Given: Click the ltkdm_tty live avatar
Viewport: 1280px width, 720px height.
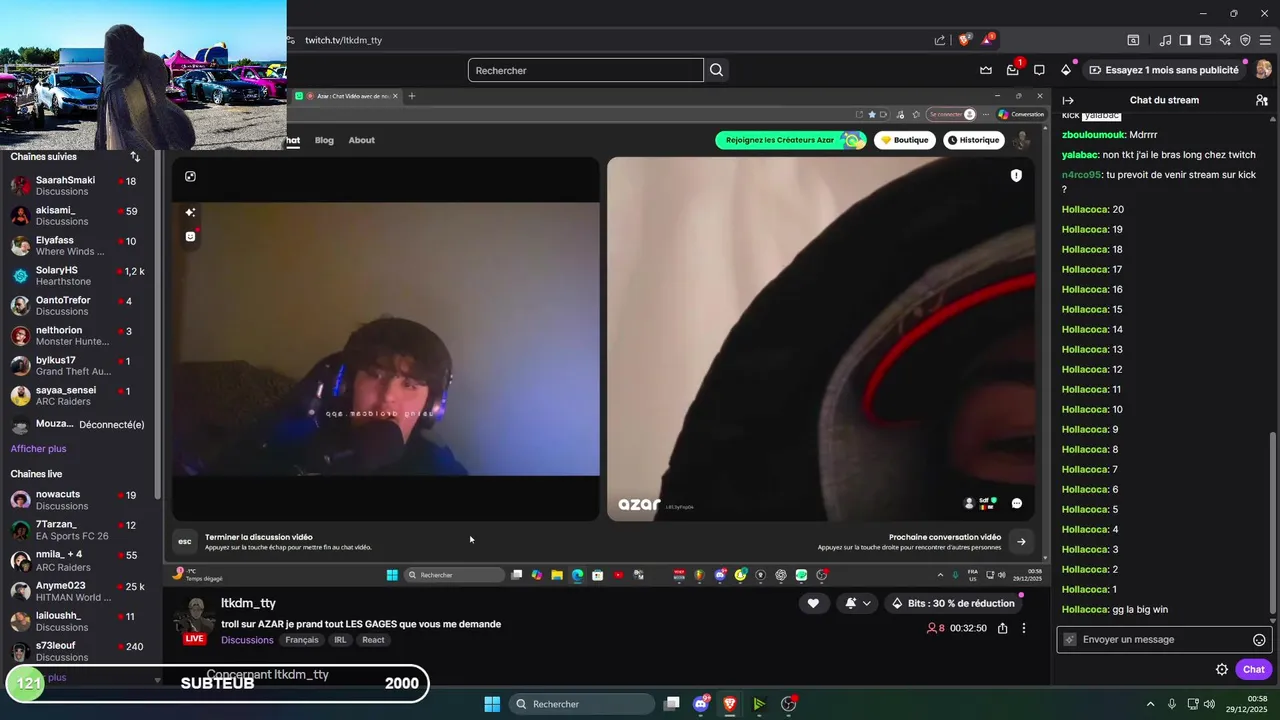Looking at the screenshot, I should pyautogui.click(x=195, y=620).
